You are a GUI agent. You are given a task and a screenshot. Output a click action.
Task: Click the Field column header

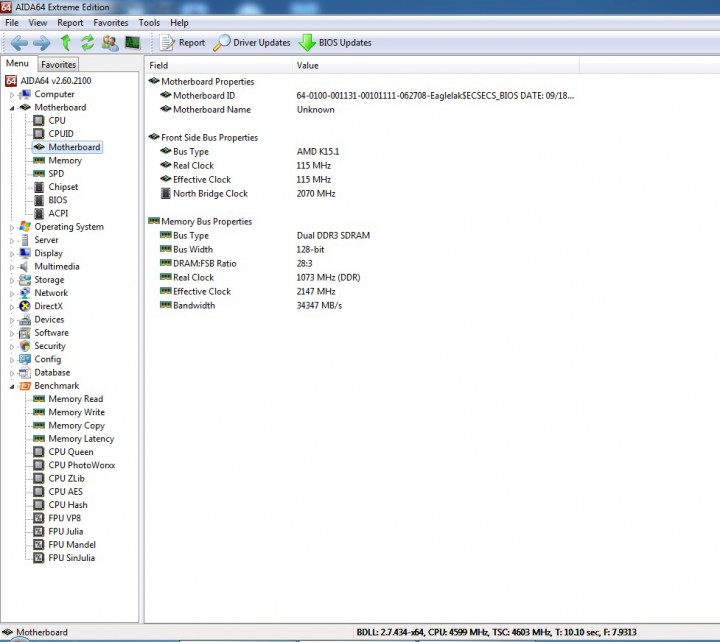219,65
